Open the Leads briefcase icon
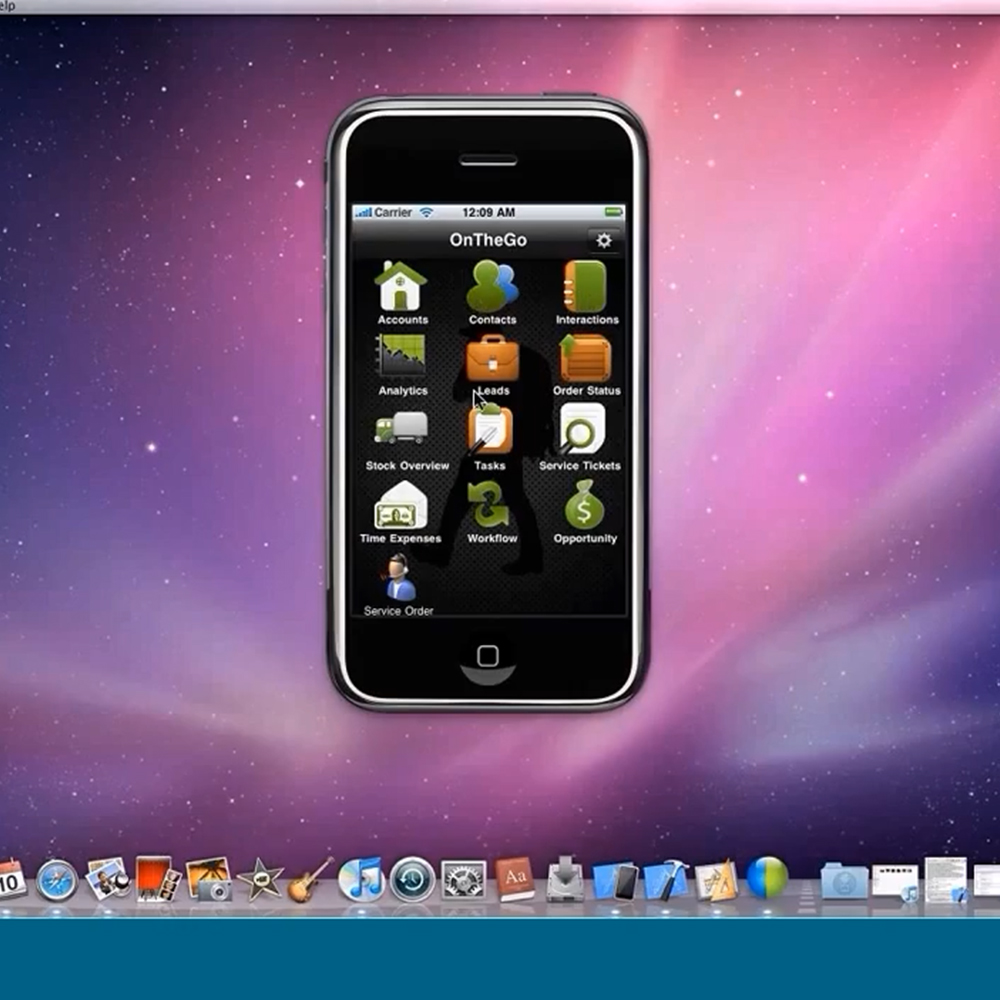 point(492,357)
